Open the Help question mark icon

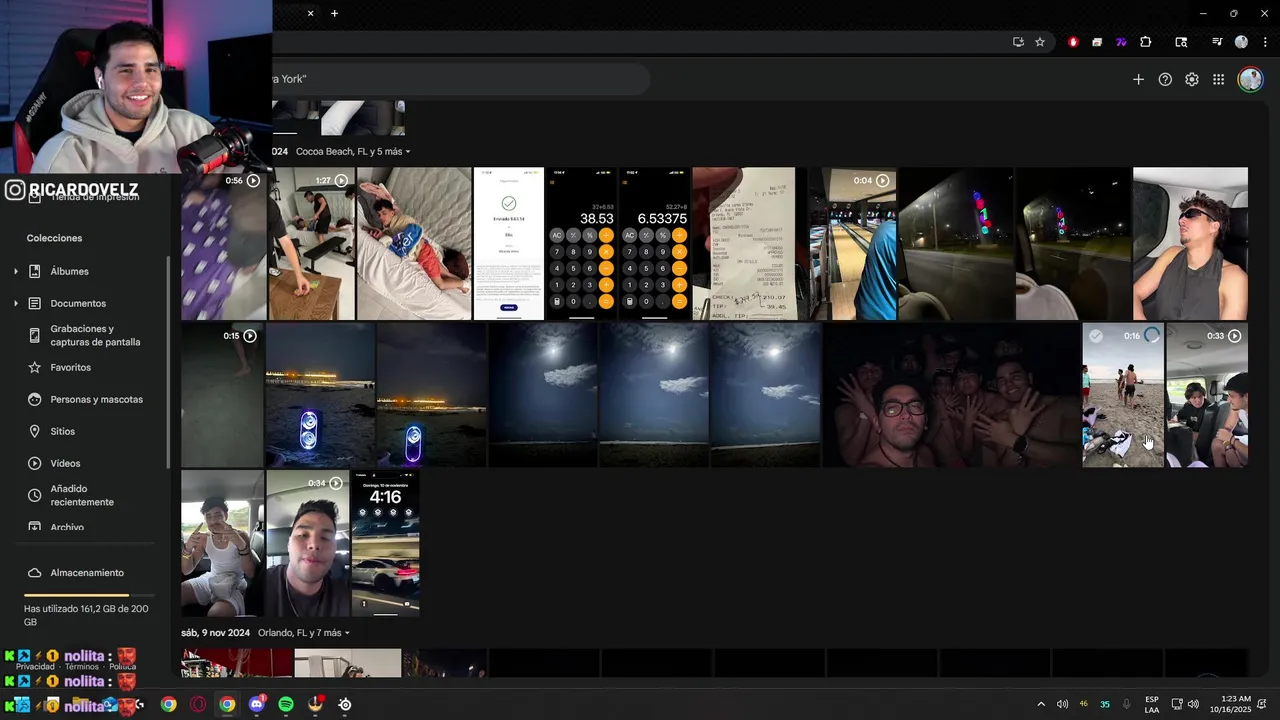1165,80
